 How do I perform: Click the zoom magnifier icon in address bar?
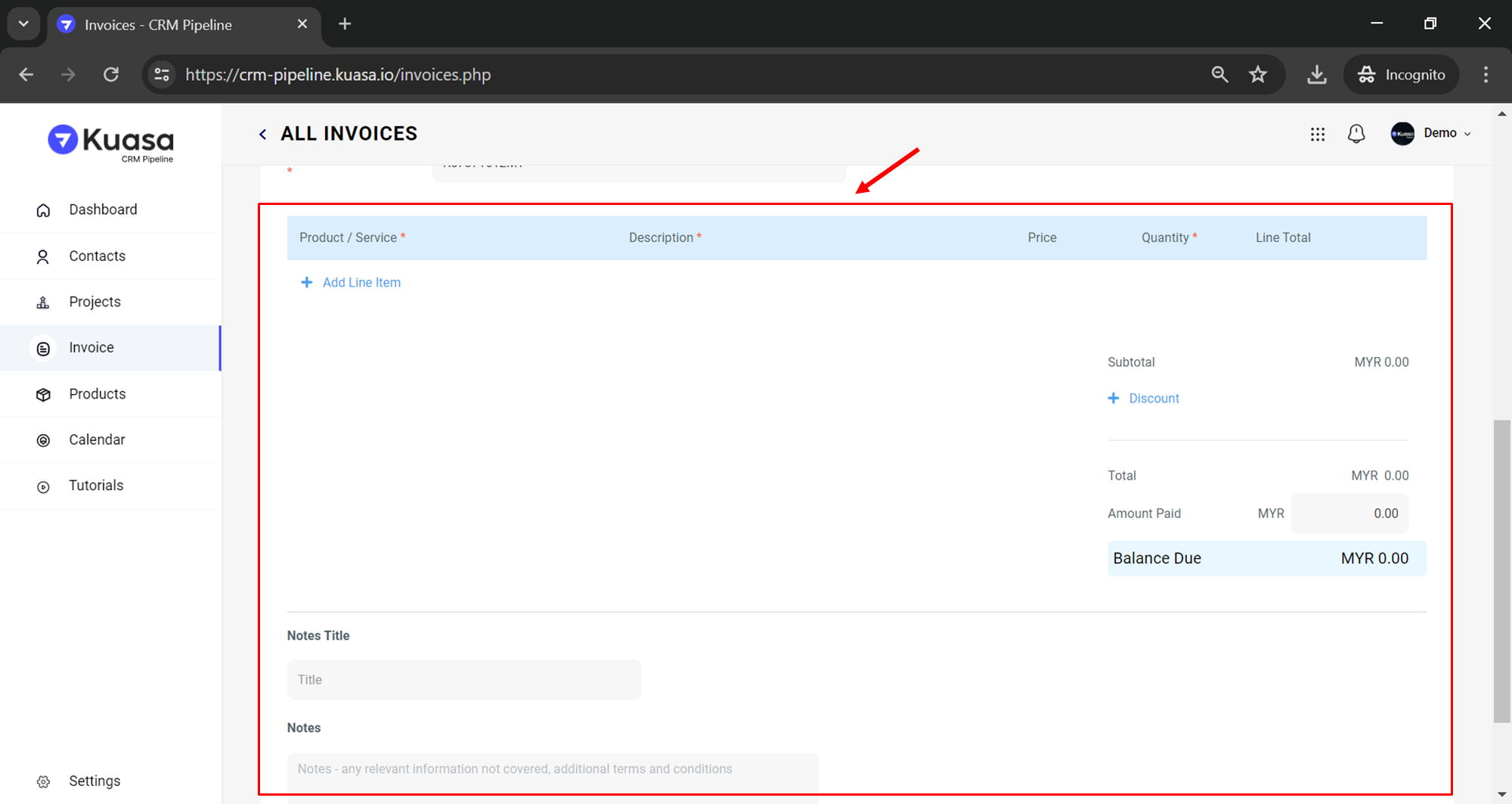pos(1219,74)
